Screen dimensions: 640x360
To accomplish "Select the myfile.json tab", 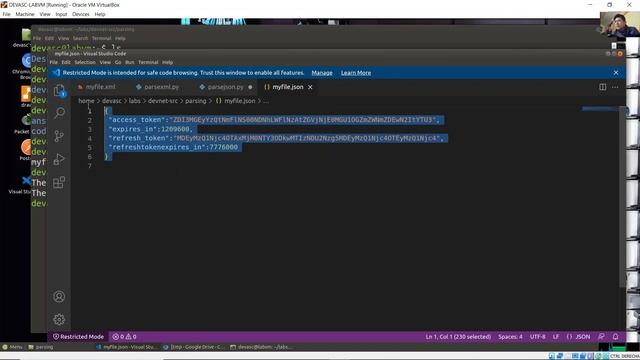I will [288, 87].
